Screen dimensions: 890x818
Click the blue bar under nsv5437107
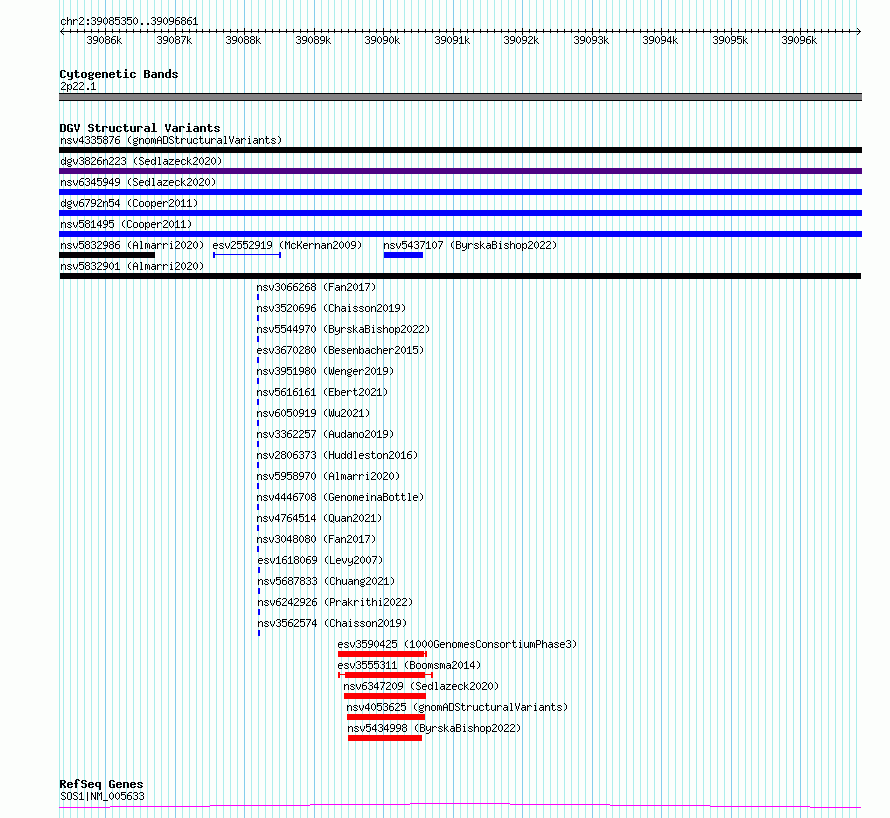click(403, 255)
